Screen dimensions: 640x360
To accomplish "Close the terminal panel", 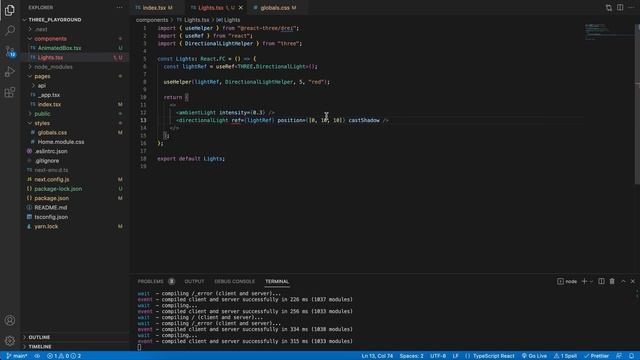I will [x=633, y=281].
